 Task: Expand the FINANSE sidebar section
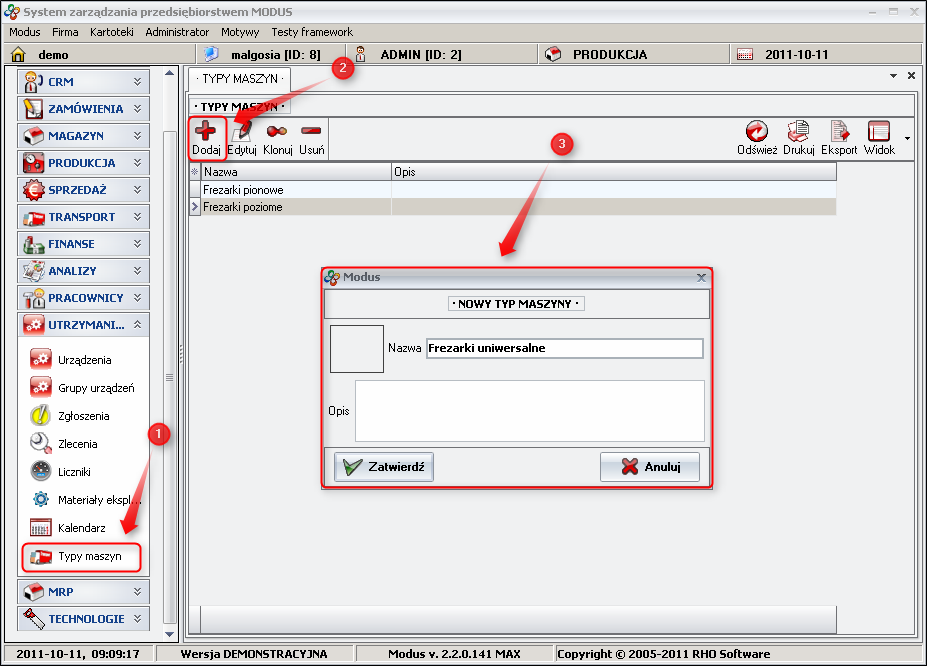tap(83, 243)
